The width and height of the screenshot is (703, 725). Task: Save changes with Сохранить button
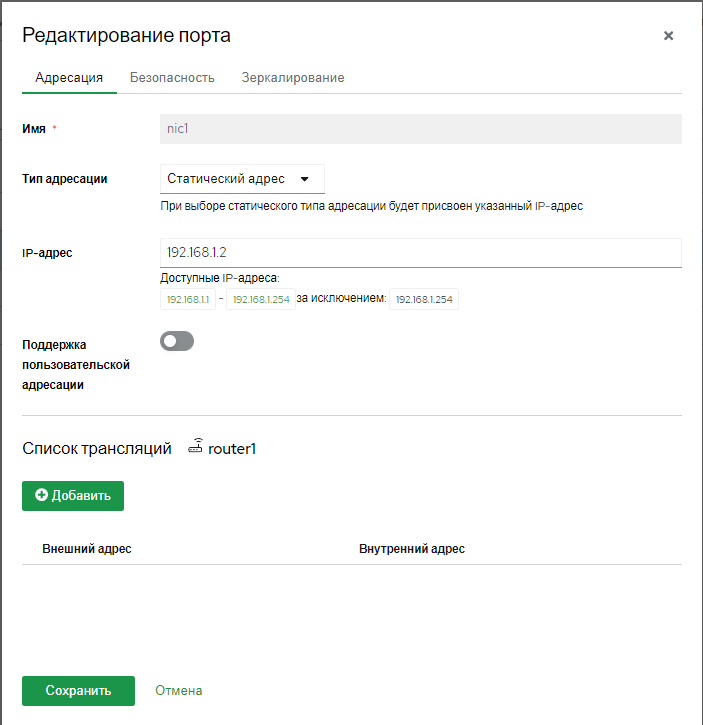[79, 691]
